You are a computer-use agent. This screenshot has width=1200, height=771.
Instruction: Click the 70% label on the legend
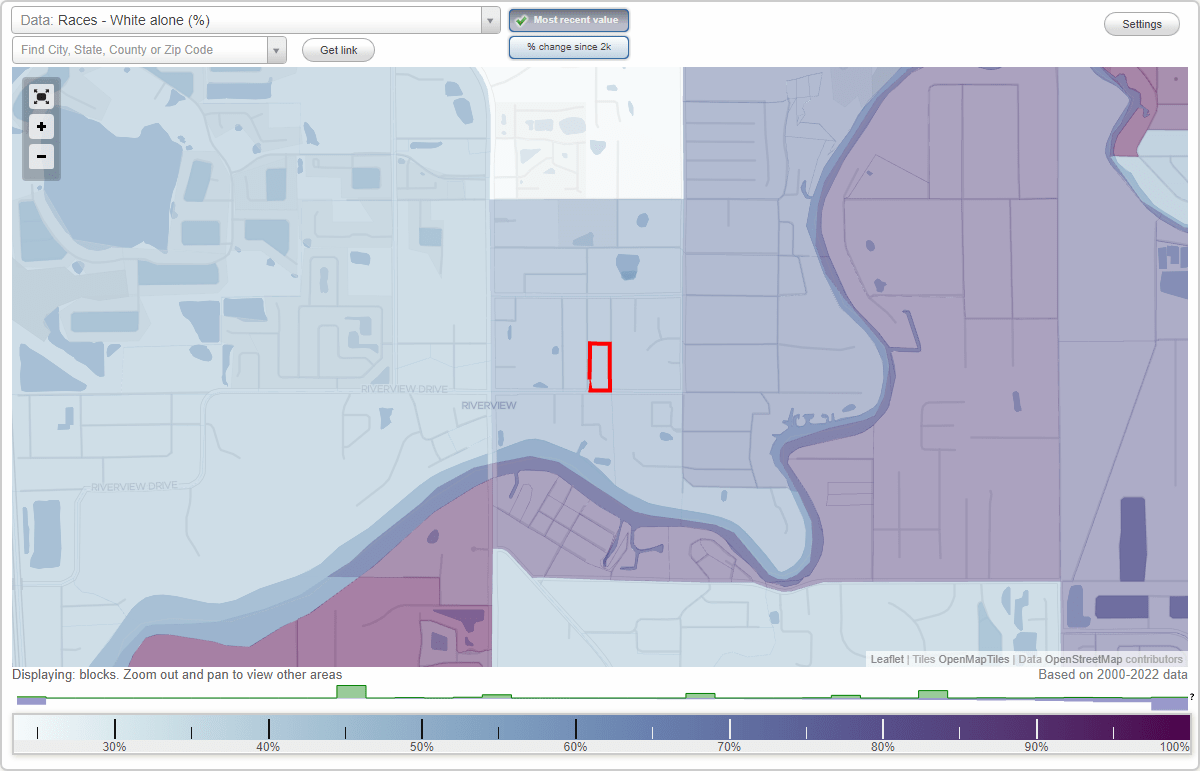[x=729, y=747]
